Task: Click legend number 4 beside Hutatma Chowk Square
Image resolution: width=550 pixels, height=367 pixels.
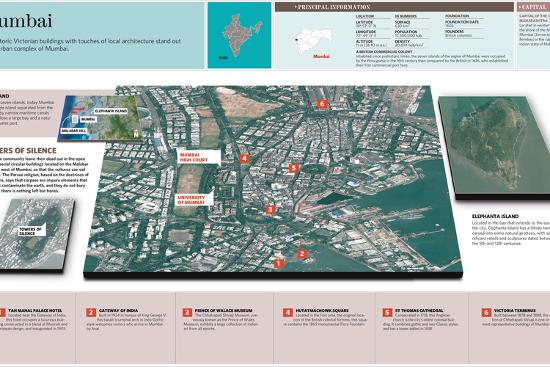Action: pyautogui.click(x=288, y=312)
